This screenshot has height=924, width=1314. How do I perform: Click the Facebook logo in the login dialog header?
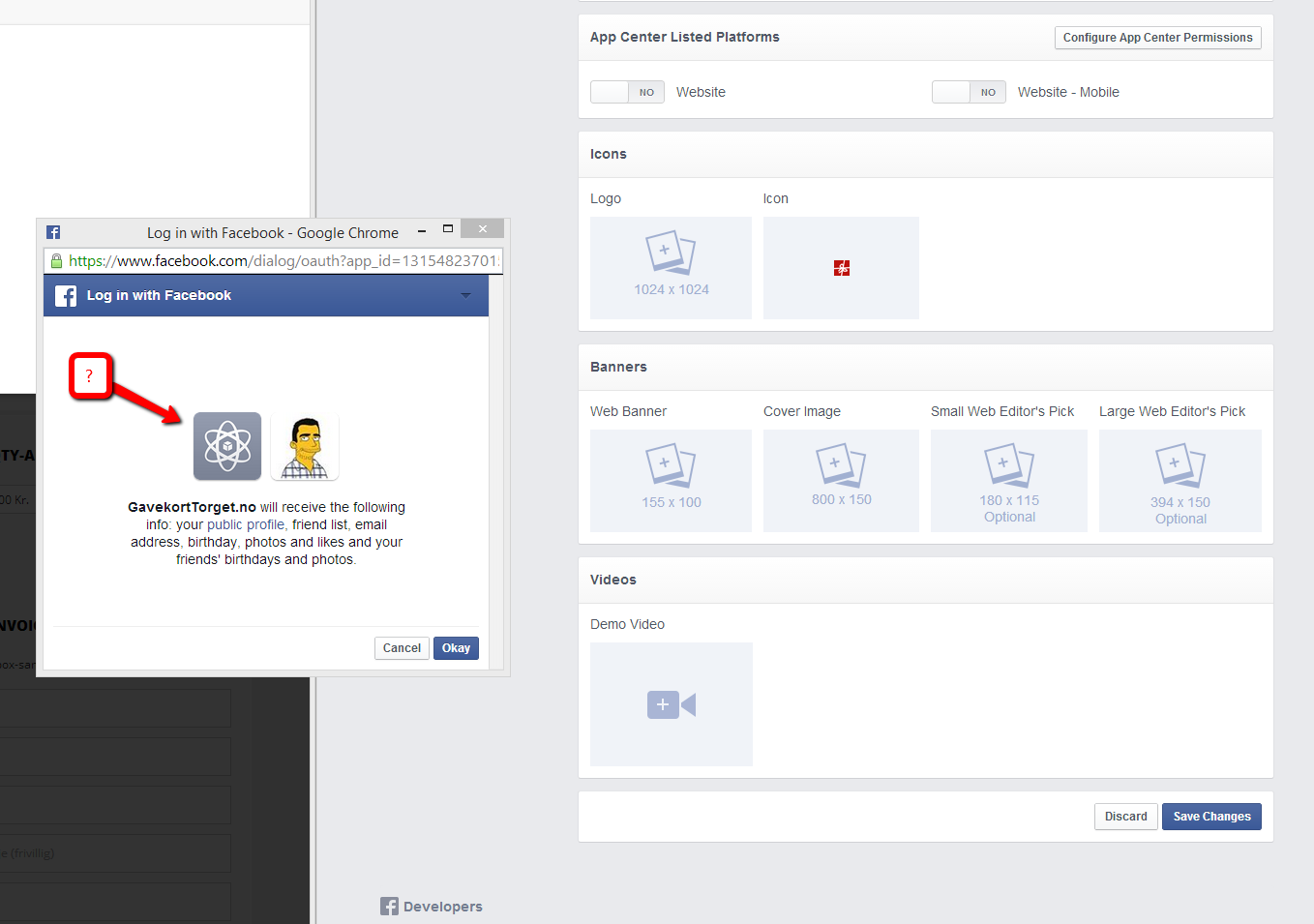coord(65,295)
